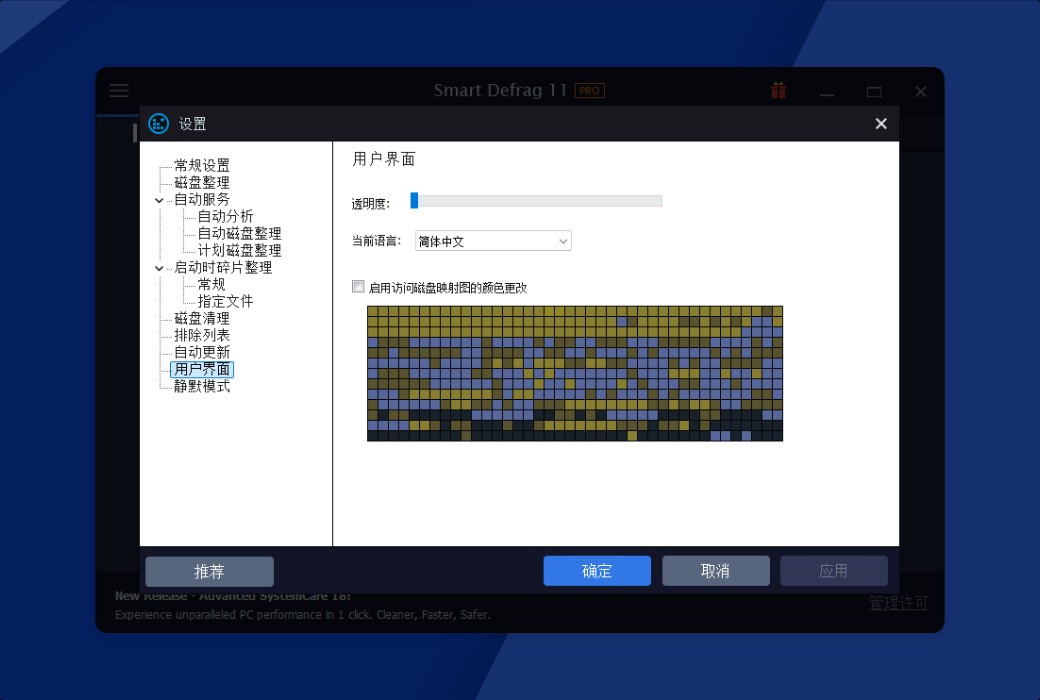Open the hamburger menu in Smart Defrag window
The image size is (1040, 700).
tap(119, 90)
